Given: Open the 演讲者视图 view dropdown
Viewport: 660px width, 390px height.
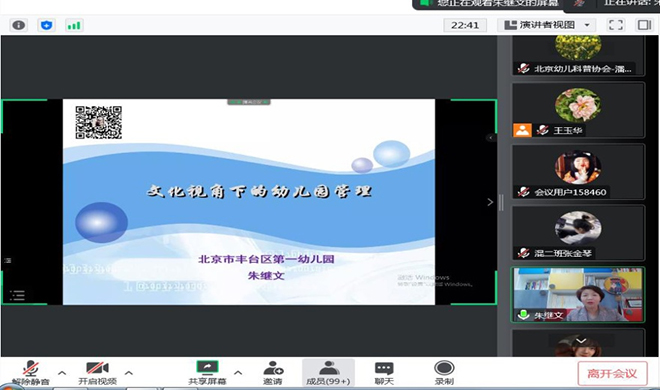Looking at the screenshot, I should pyautogui.click(x=547, y=25).
